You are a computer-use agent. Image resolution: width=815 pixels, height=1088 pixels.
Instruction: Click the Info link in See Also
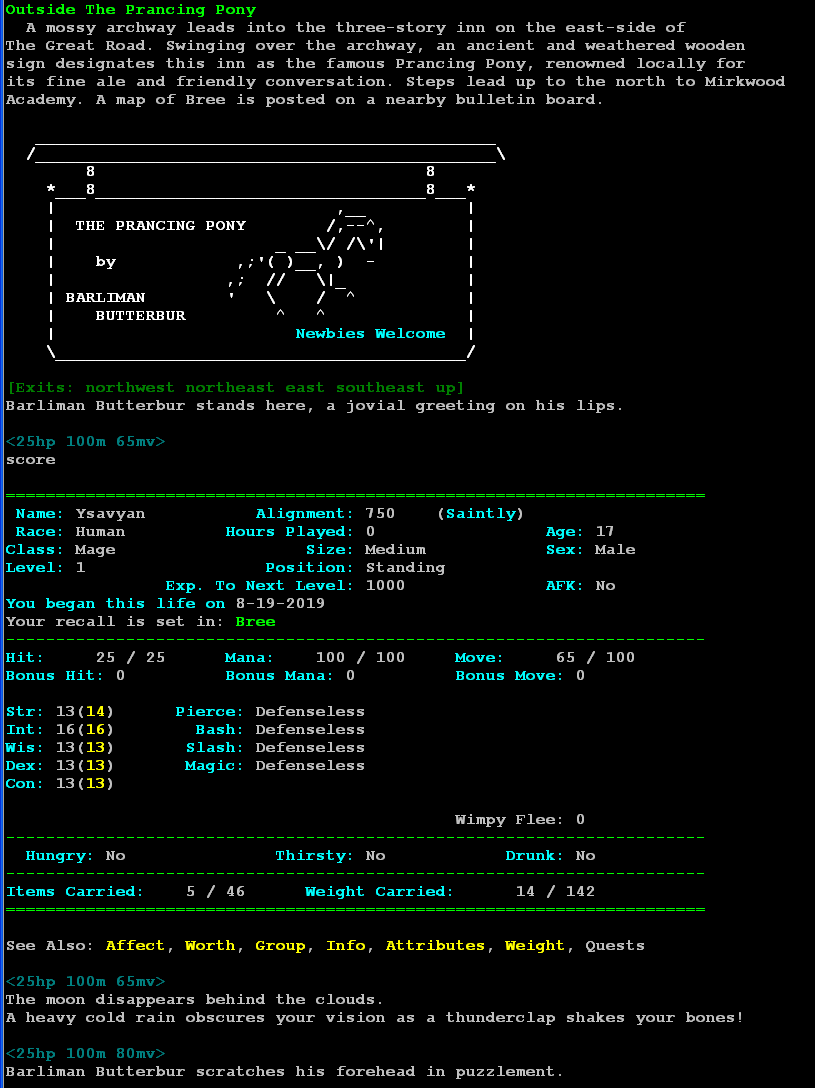tap(345, 946)
